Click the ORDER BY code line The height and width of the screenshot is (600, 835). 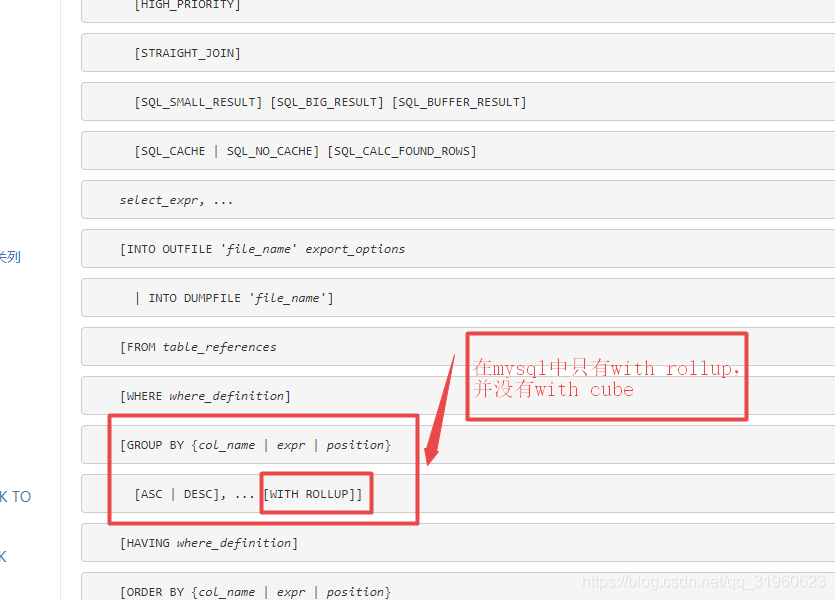[x=255, y=592]
